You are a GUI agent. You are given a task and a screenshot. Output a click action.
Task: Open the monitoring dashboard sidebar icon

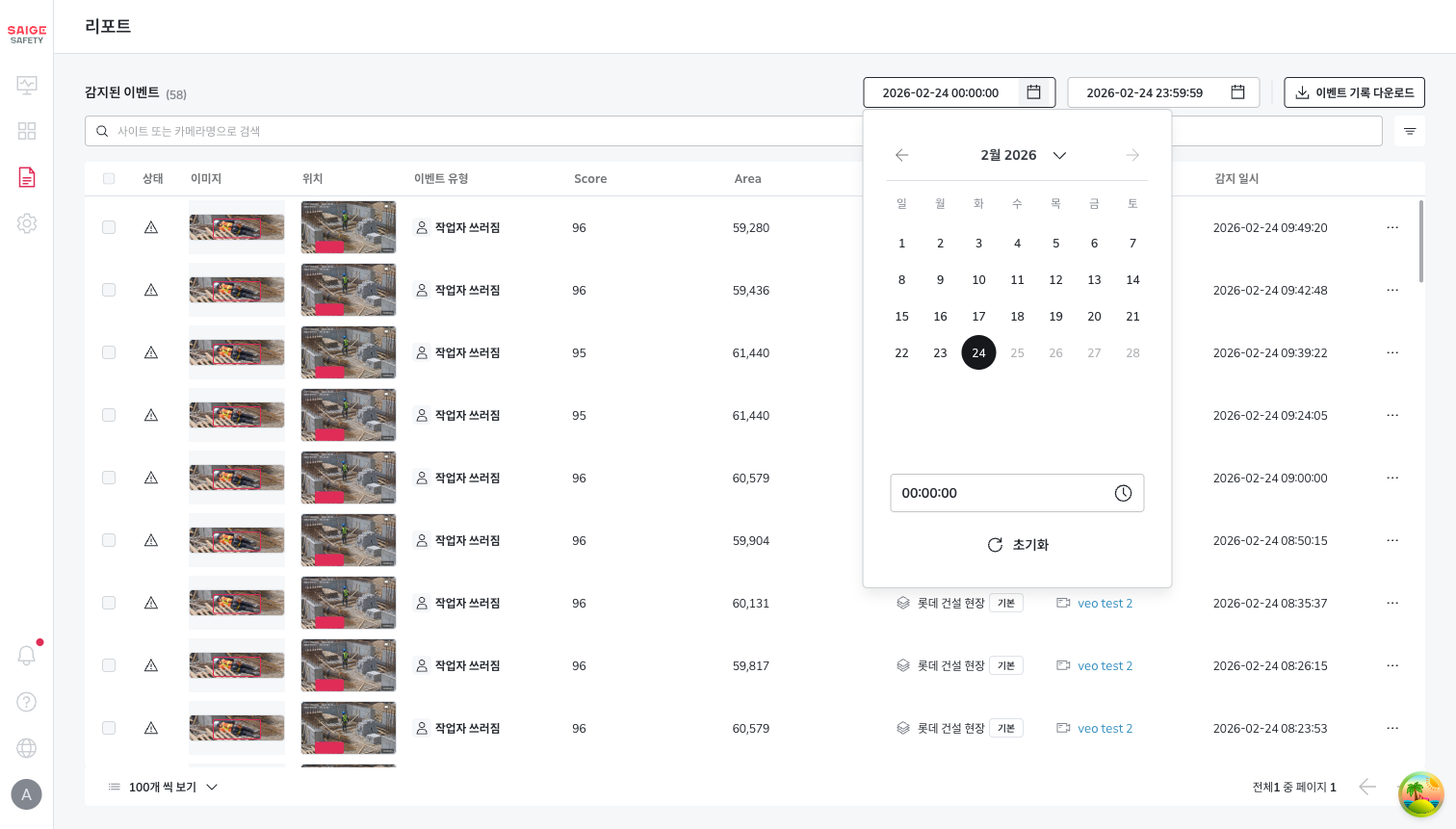tap(27, 85)
